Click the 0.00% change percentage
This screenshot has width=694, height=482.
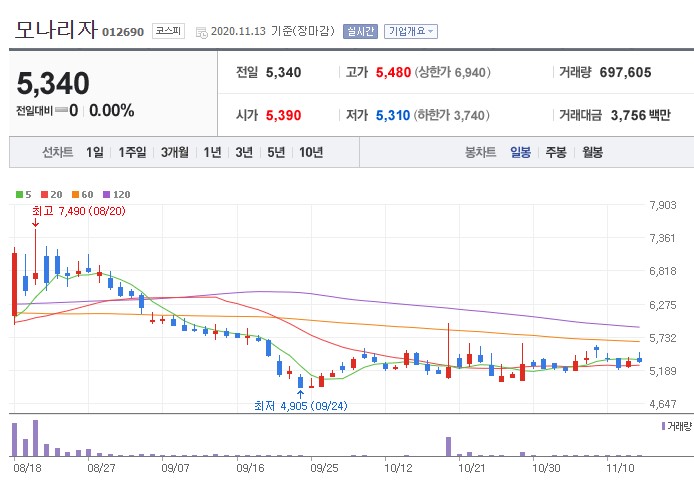[x=112, y=110]
